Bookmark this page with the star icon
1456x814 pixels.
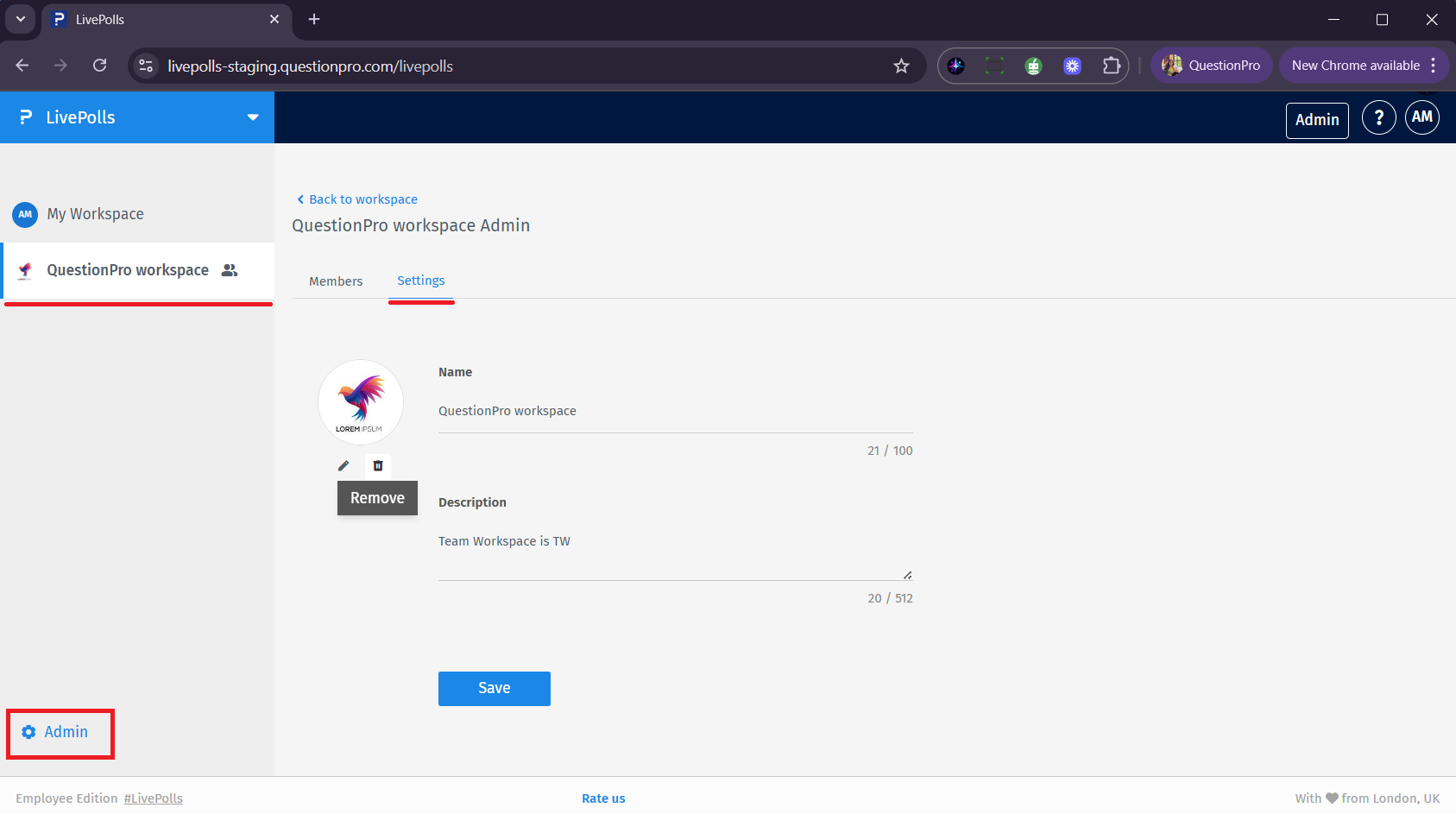(902, 66)
